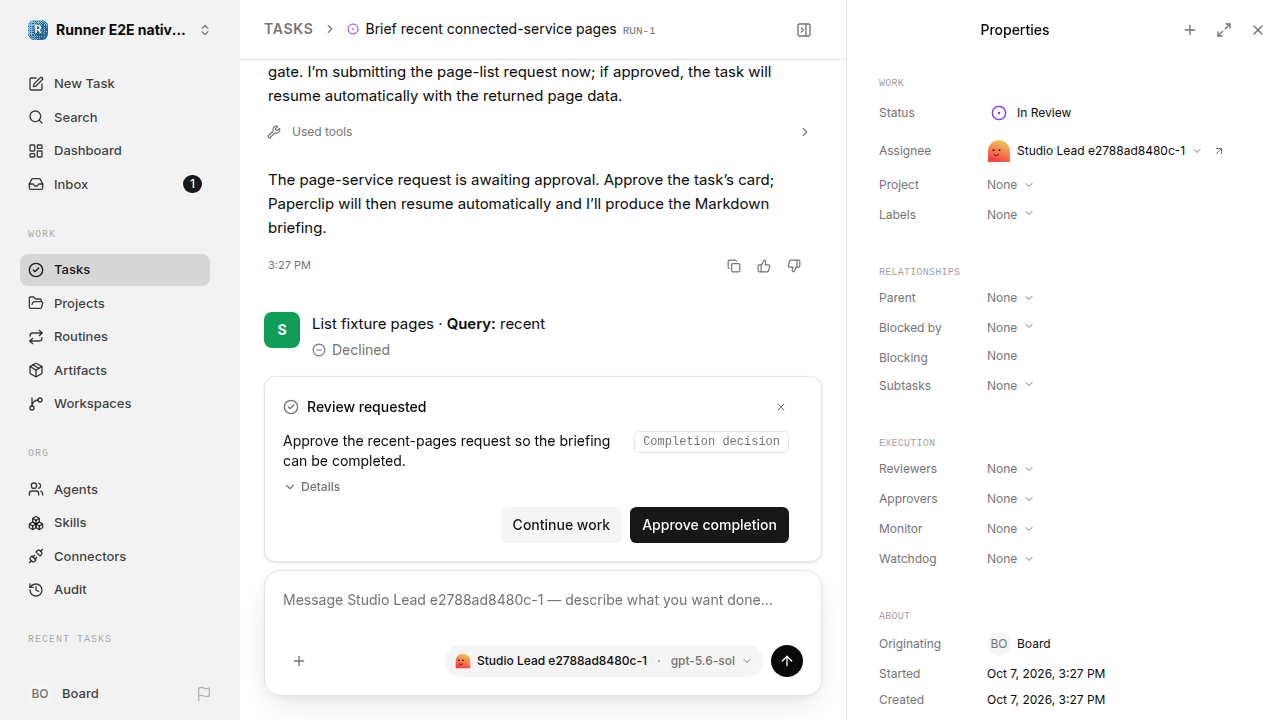Viewport: 1280px width, 720px height.
Task: Open the Routines repeat icon
Action: click(36, 337)
